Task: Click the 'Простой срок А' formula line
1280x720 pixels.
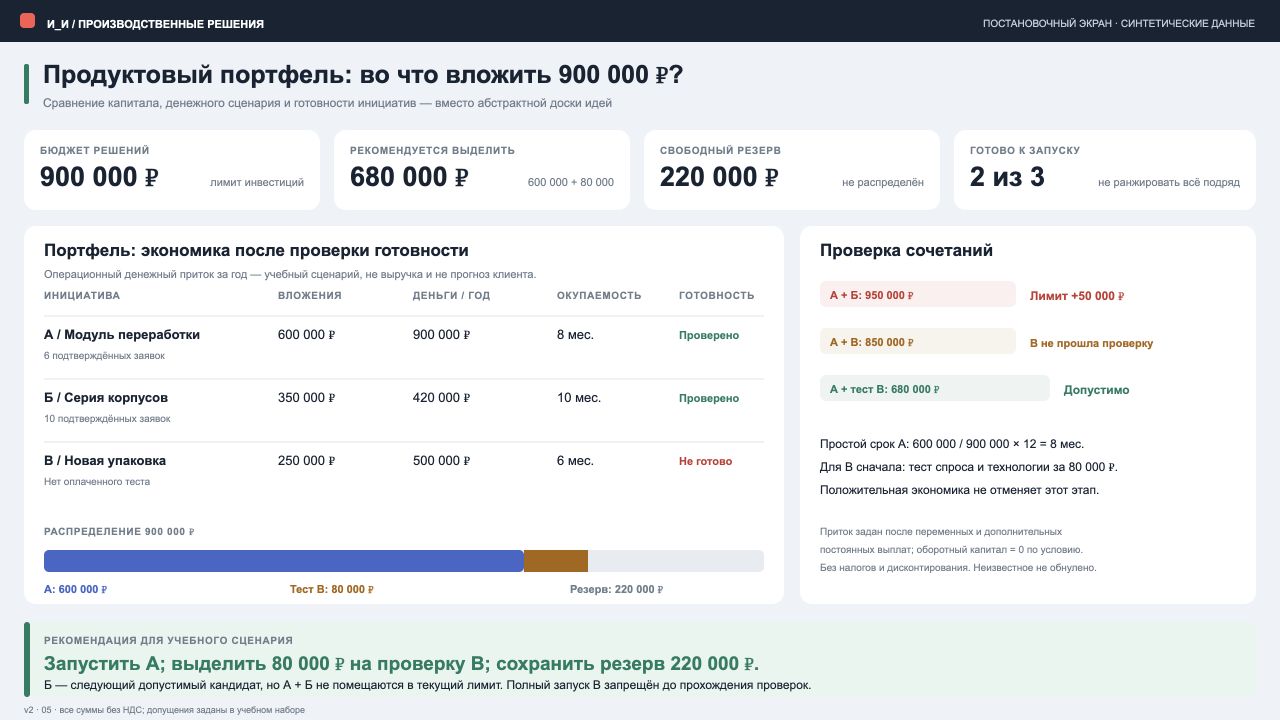Action: coord(952,444)
